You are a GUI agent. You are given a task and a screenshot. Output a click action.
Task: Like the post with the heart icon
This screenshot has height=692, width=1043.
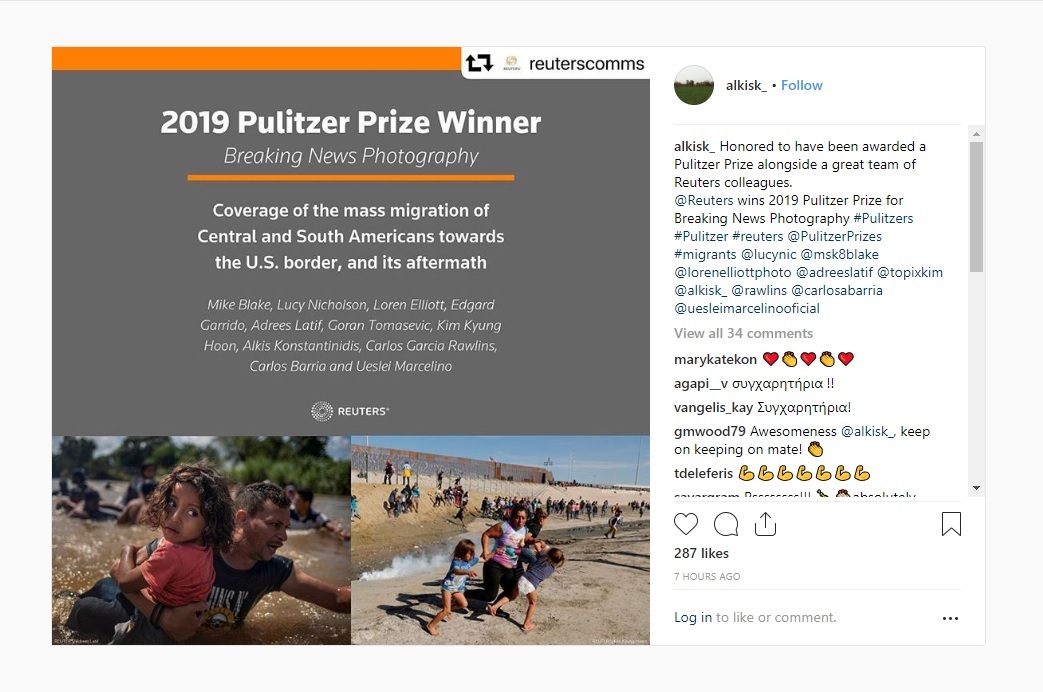click(686, 524)
